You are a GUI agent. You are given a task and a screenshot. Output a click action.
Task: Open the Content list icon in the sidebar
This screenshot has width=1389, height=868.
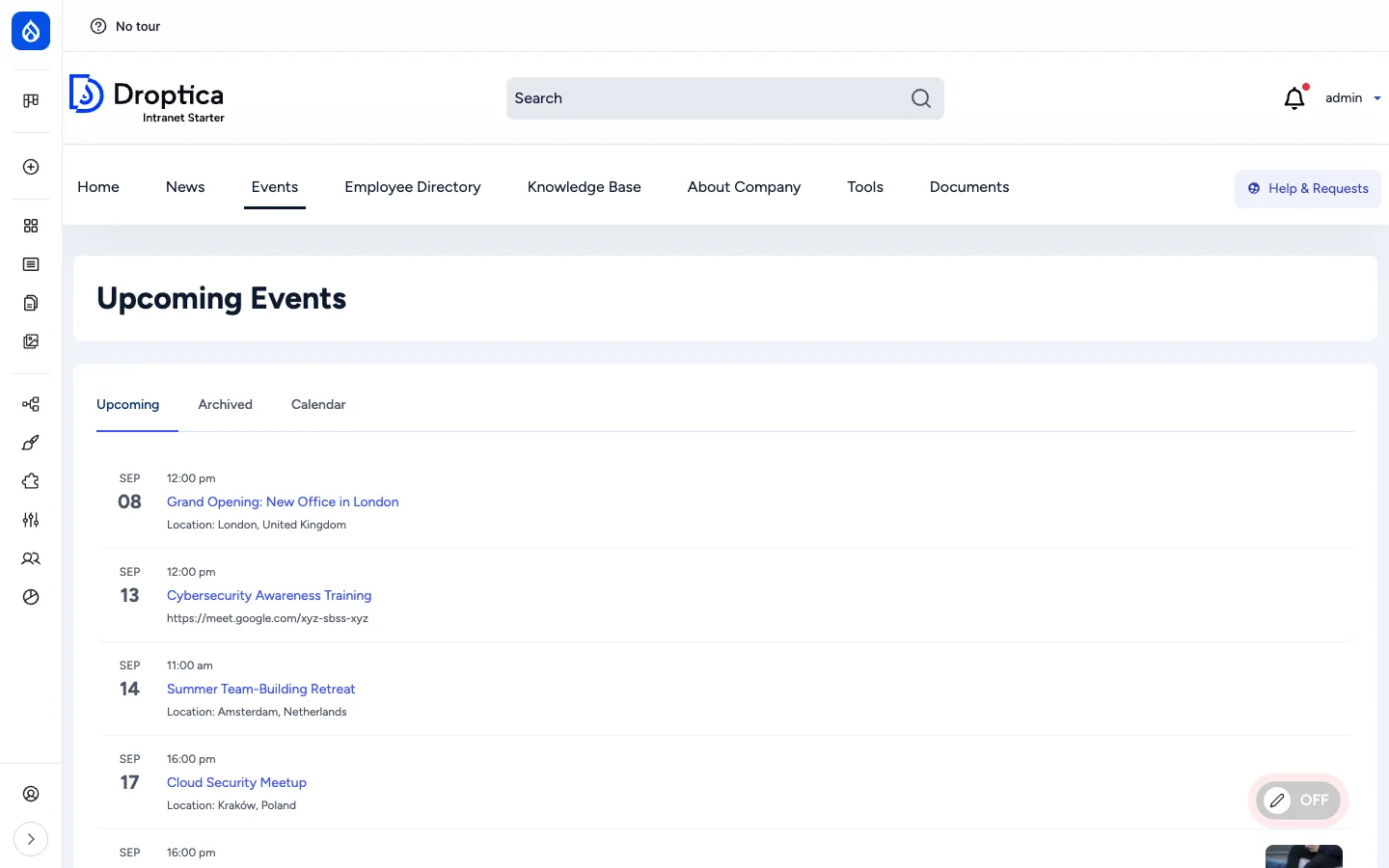[x=31, y=264]
